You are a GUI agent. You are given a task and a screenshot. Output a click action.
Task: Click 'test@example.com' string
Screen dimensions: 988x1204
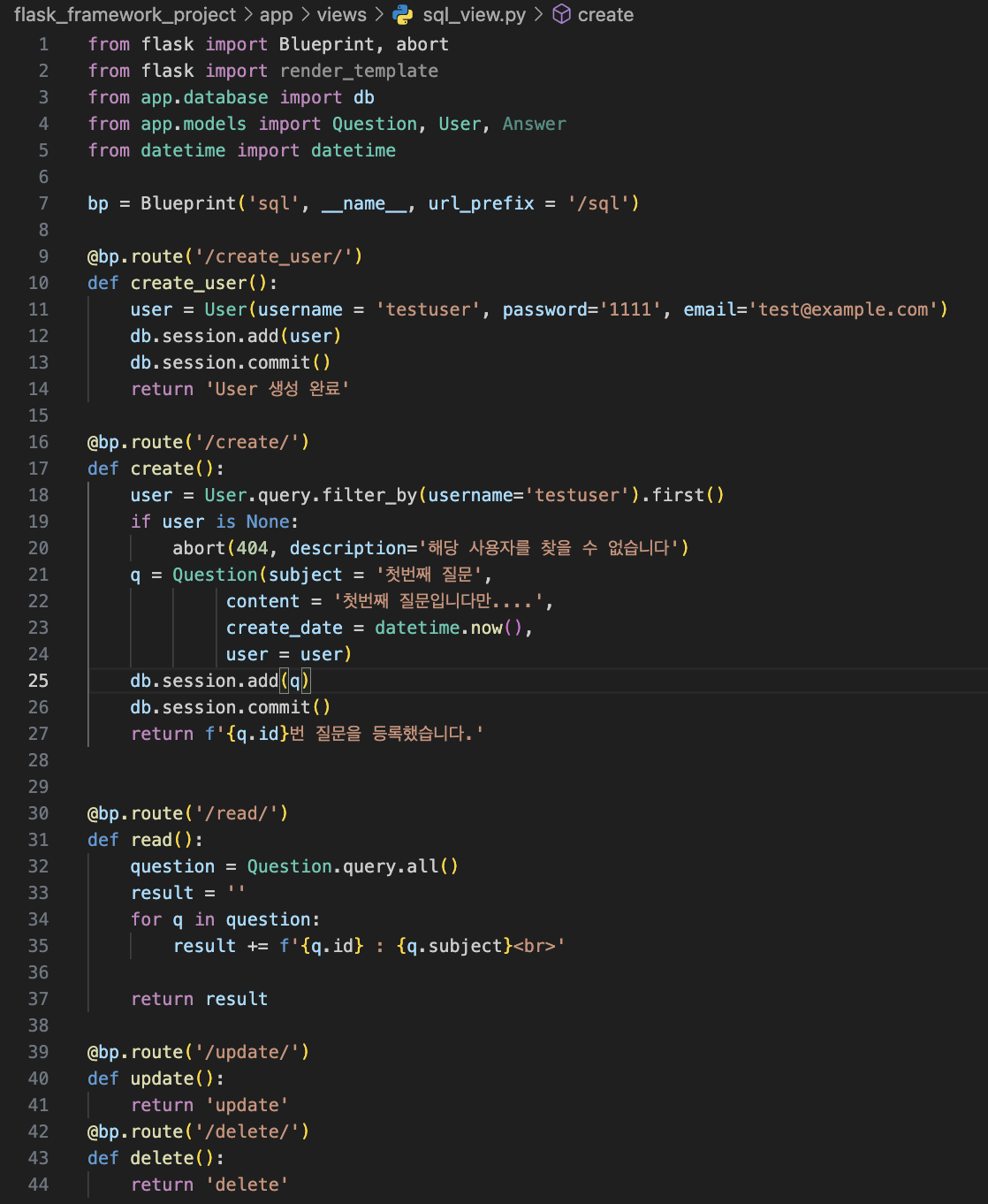pyautogui.click(x=843, y=309)
